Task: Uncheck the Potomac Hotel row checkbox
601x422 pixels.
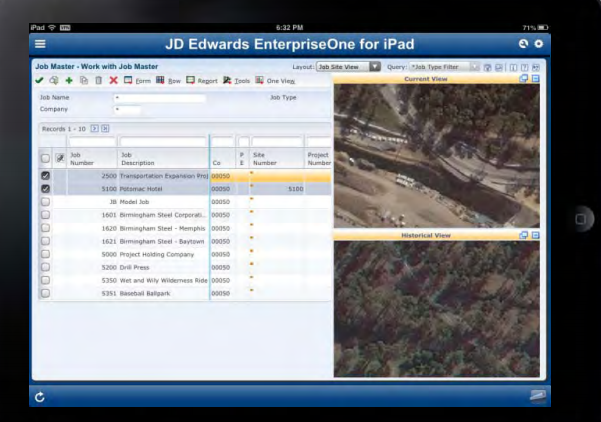Action: point(45,189)
